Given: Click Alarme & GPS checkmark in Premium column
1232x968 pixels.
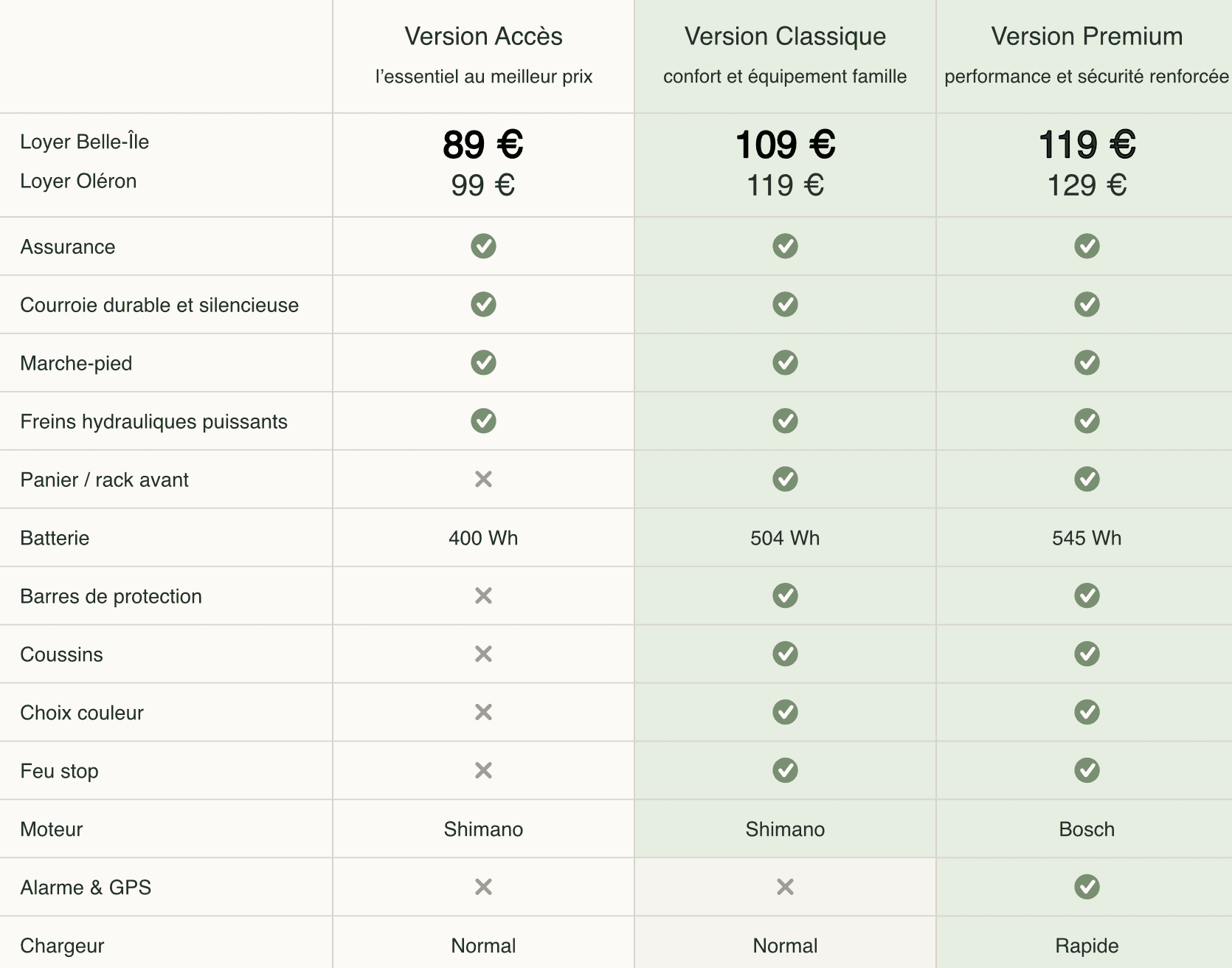Looking at the screenshot, I should click(x=1087, y=887).
